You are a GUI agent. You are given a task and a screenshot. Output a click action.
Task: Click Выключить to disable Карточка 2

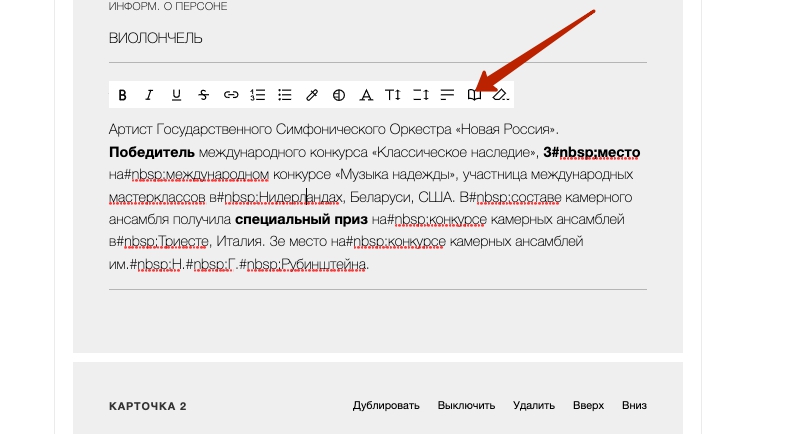[466, 406]
